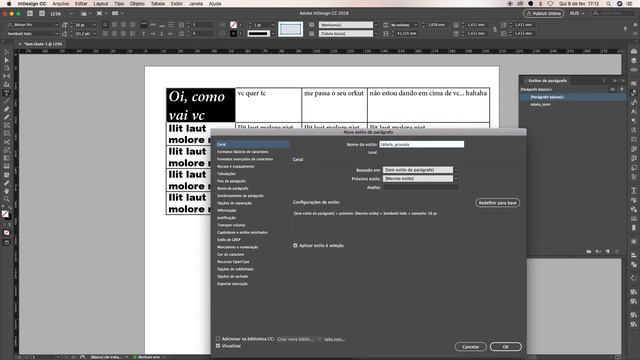
Task: Open macOS Notification Center
Action: tap(629, 4)
